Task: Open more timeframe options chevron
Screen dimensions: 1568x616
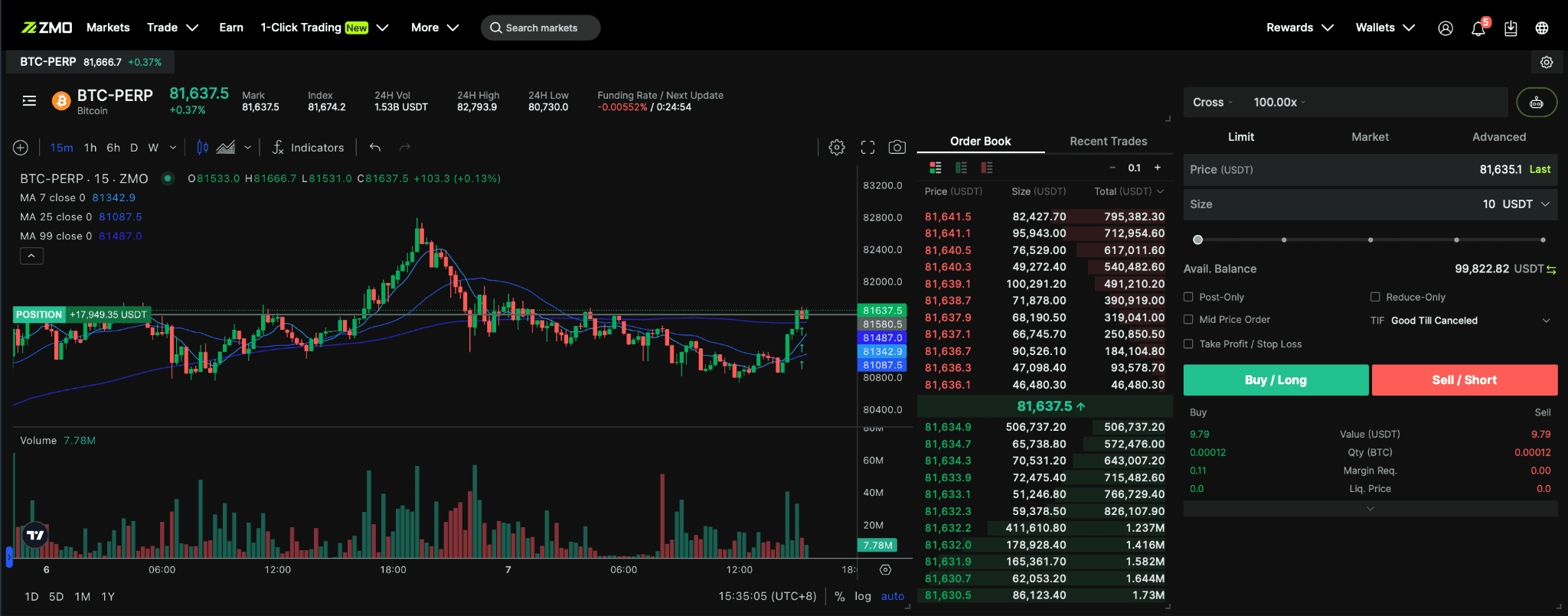Action: tap(173, 148)
